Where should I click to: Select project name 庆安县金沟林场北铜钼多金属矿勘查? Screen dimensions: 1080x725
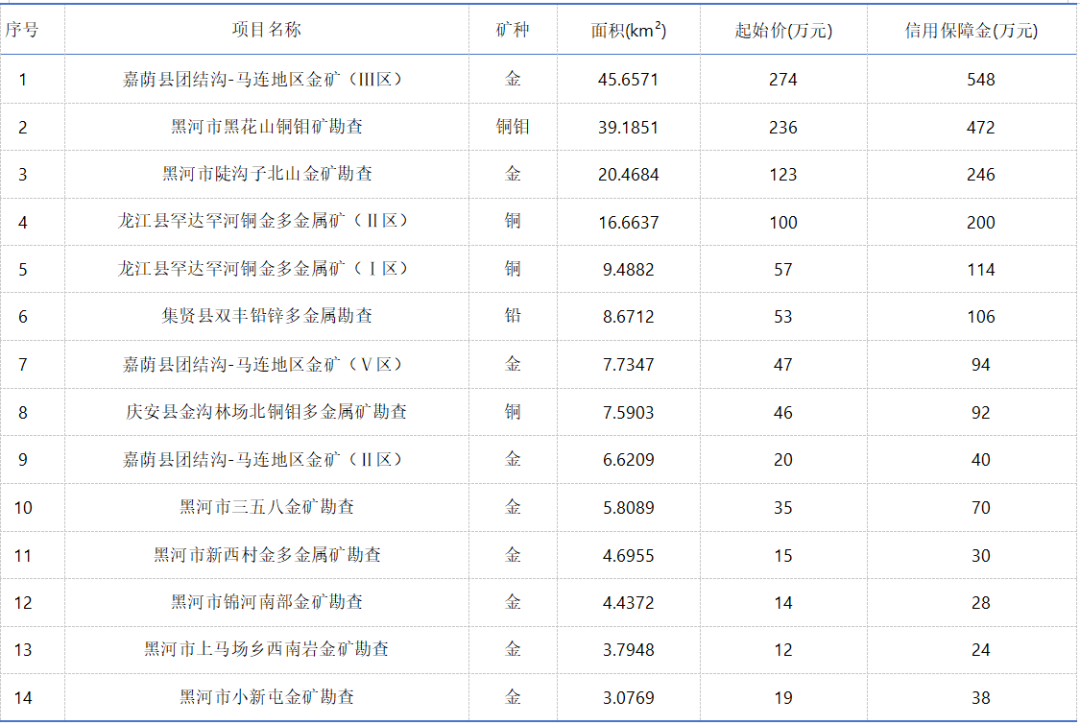(x=267, y=412)
